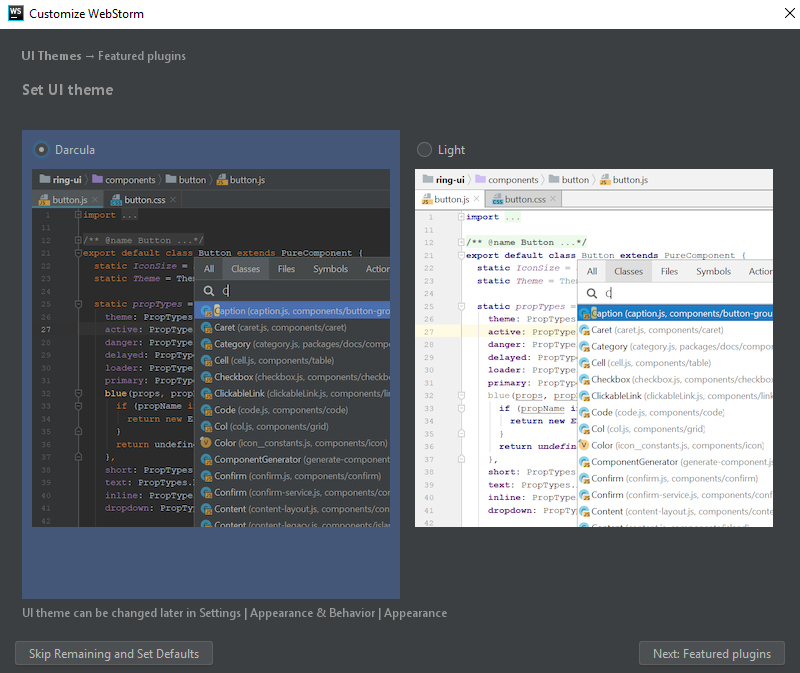Click the Darcula label text
Image resolution: width=800 pixels, height=673 pixels.
(x=75, y=150)
